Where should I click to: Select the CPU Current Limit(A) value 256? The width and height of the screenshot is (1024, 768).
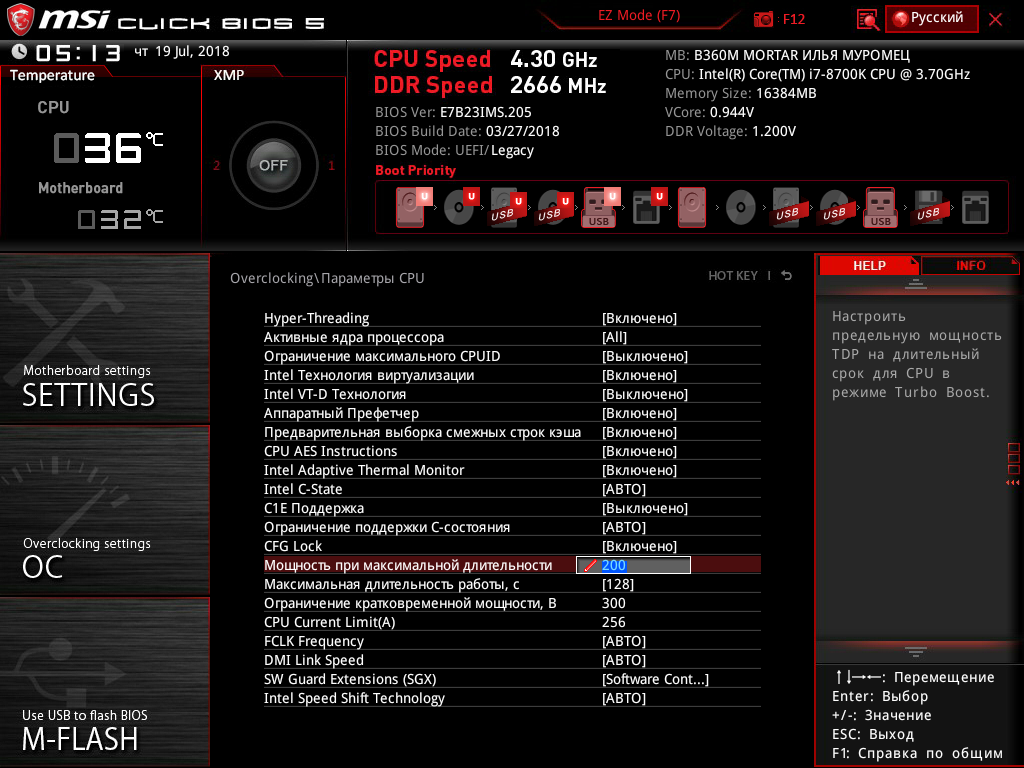click(613, 622)
